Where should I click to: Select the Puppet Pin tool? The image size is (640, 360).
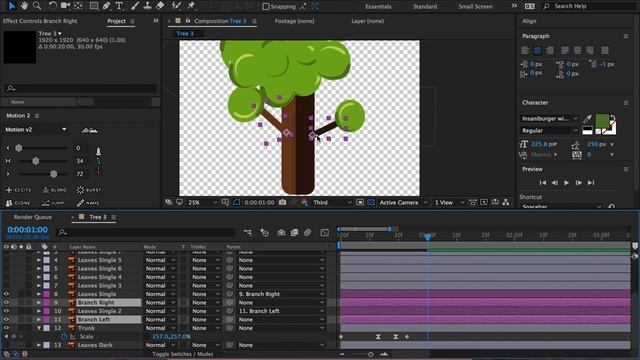[191, 6]
